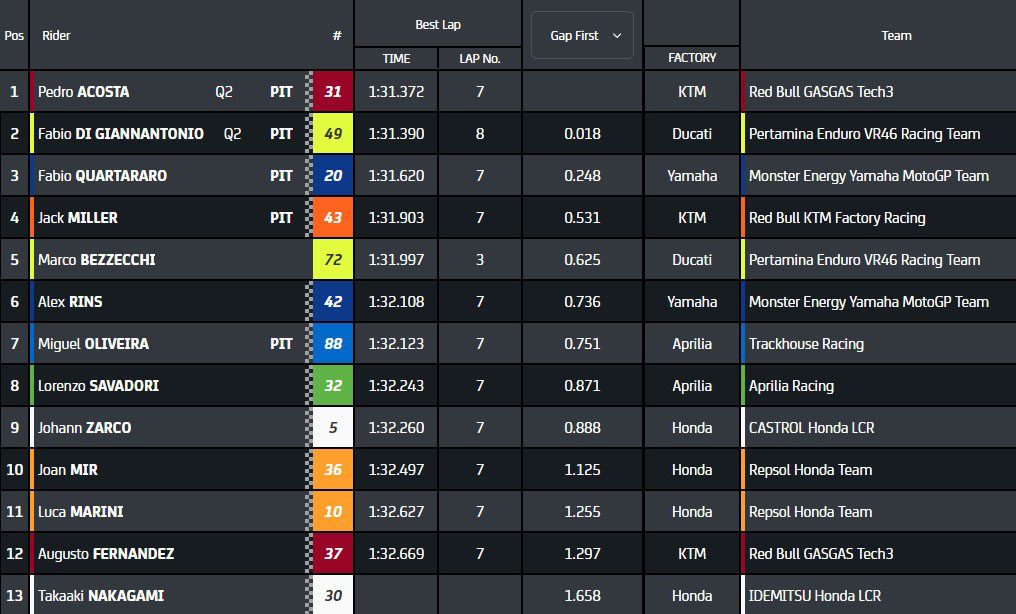Click best lap time 1:31.372
Image resolution: width=1016 pixels, height=614 pixels.
tap(396, 92)
